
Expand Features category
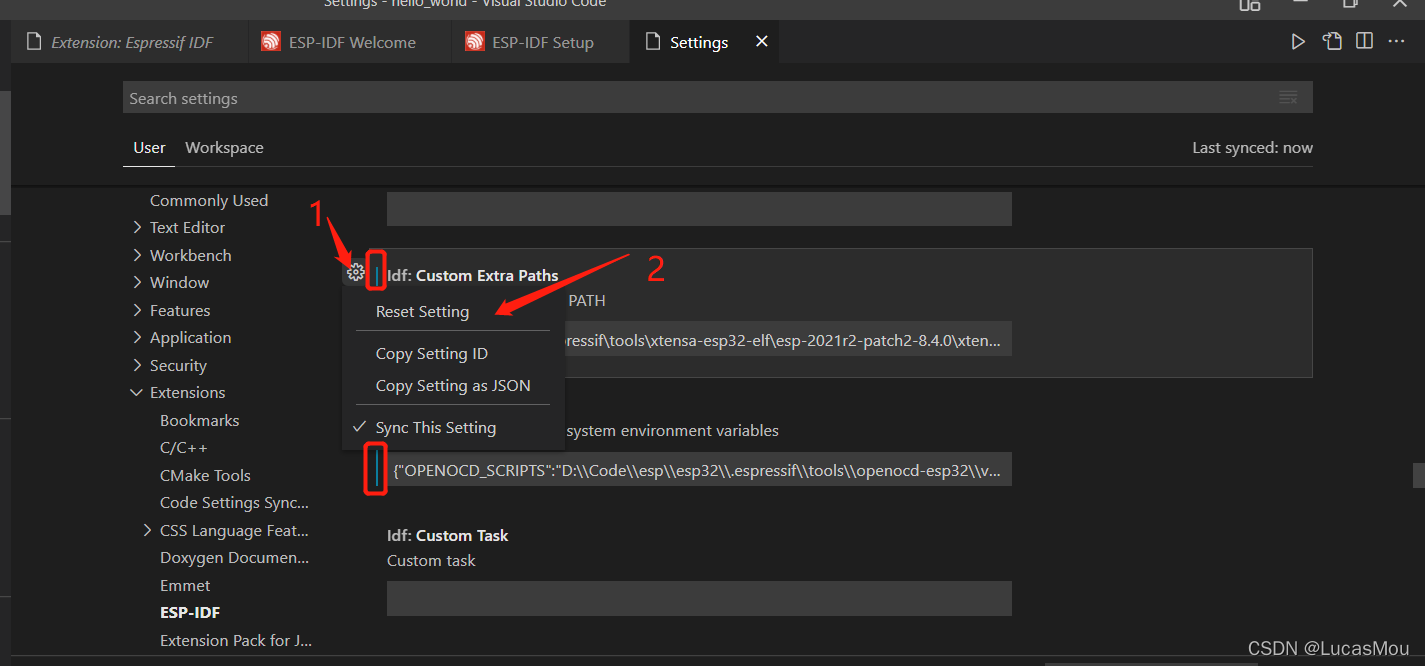137,311
